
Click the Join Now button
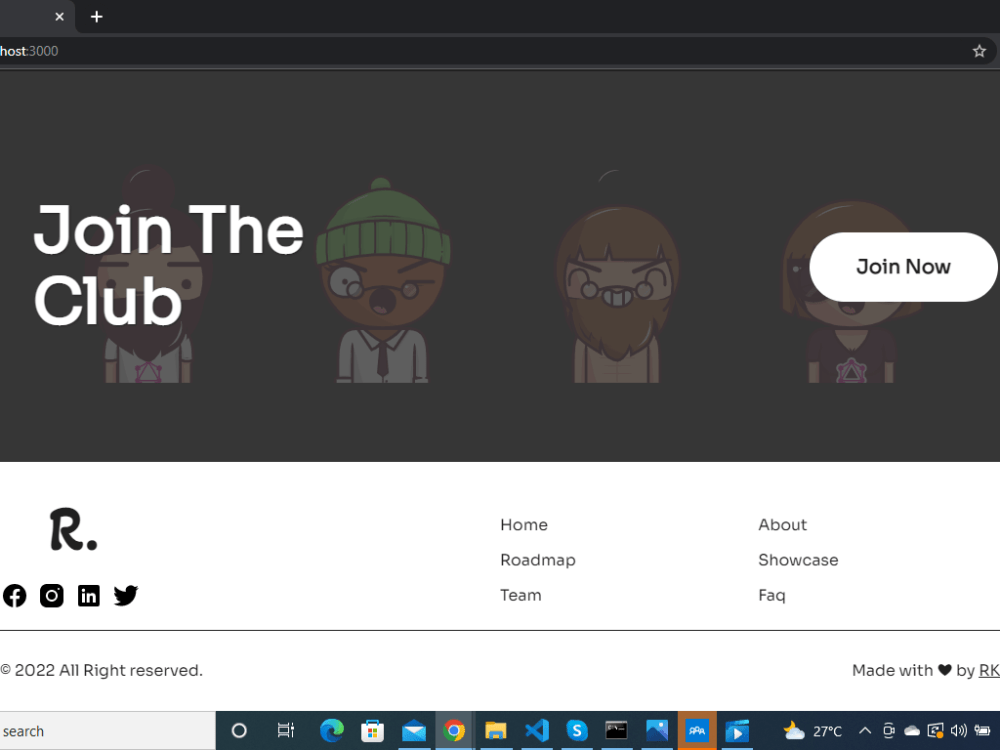[x=903, y=267]
